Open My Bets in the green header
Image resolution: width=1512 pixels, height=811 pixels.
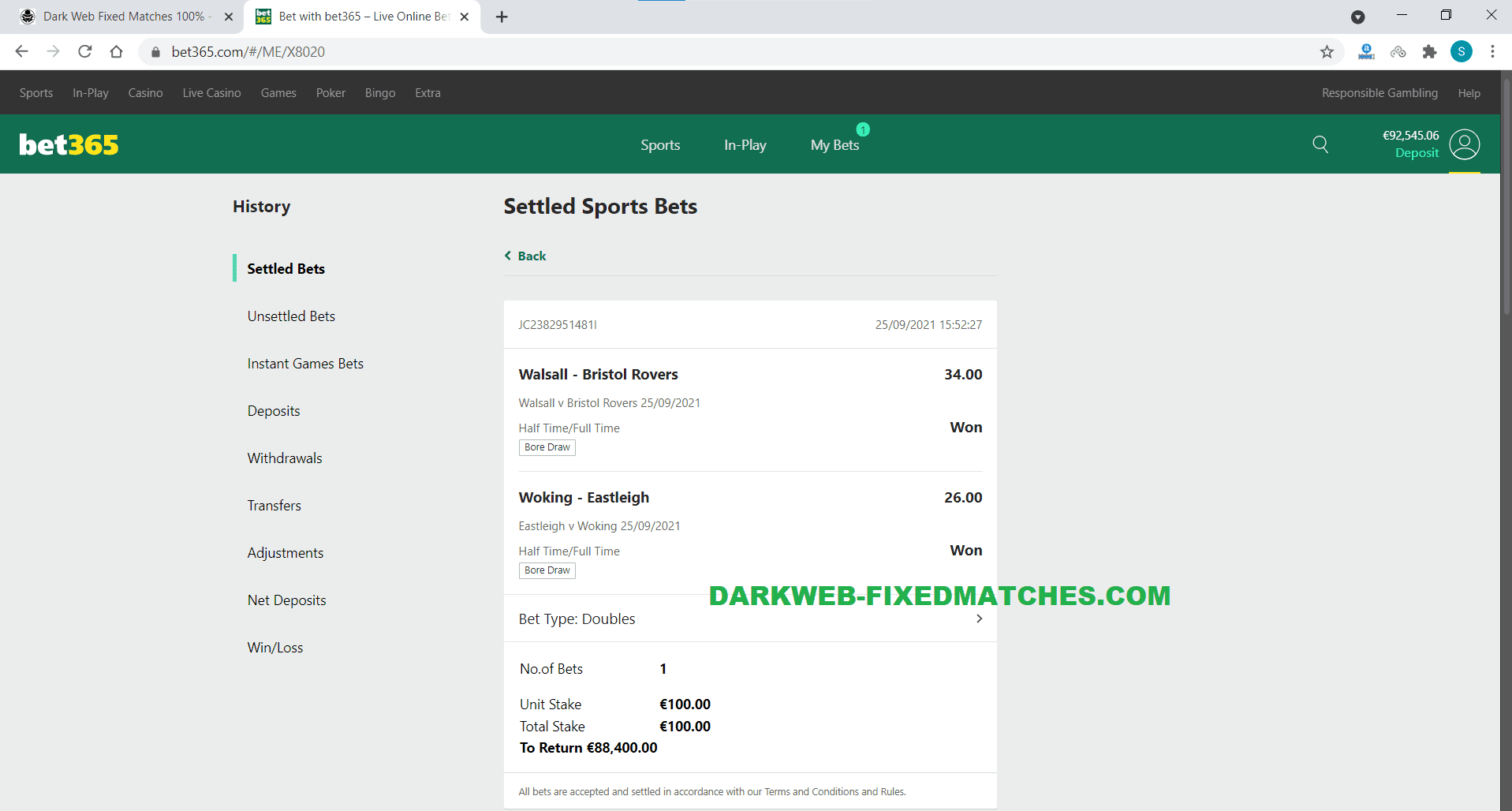pos(834,145)
